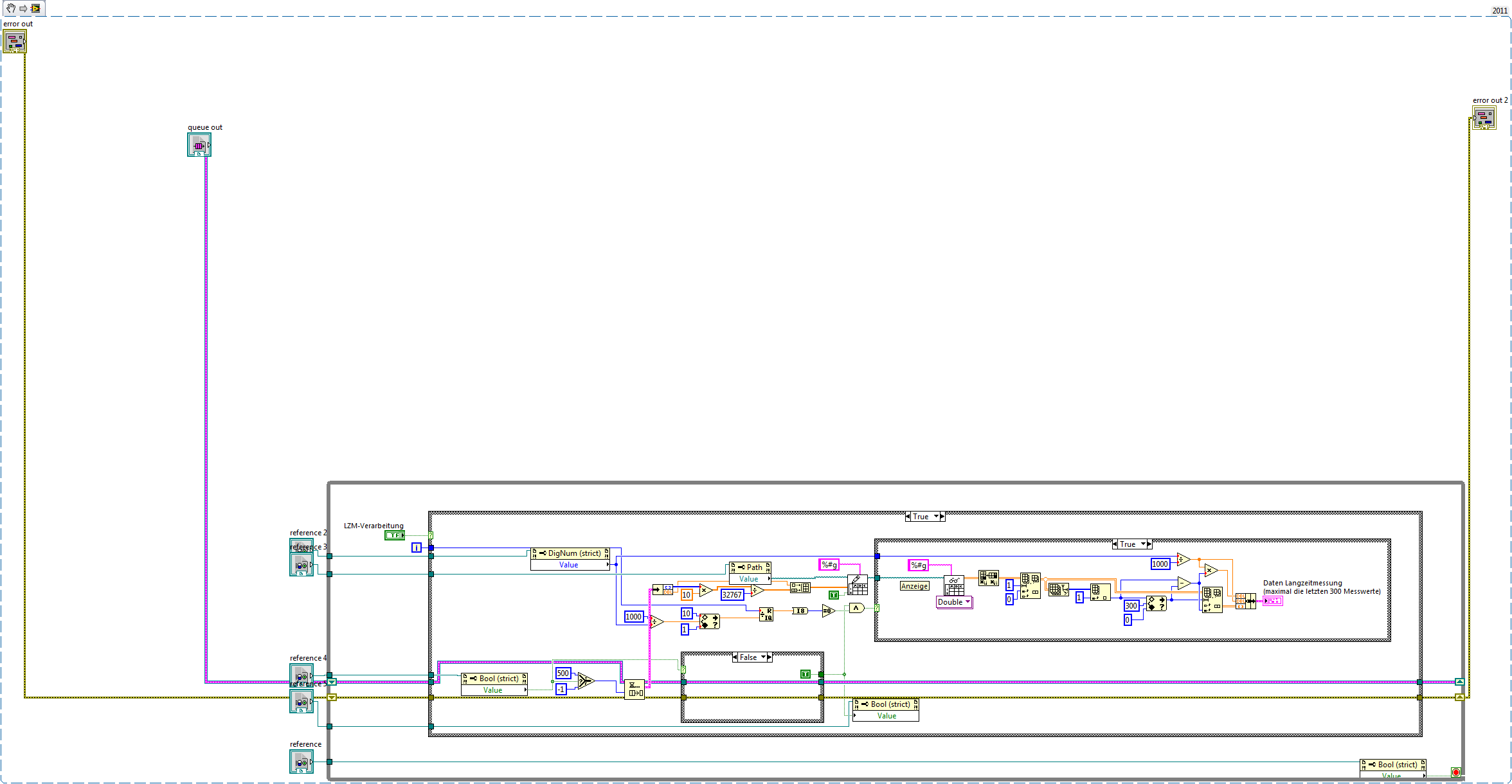
Task: Select the Transpose 2D Array node
Action: (x=988, y=578)
